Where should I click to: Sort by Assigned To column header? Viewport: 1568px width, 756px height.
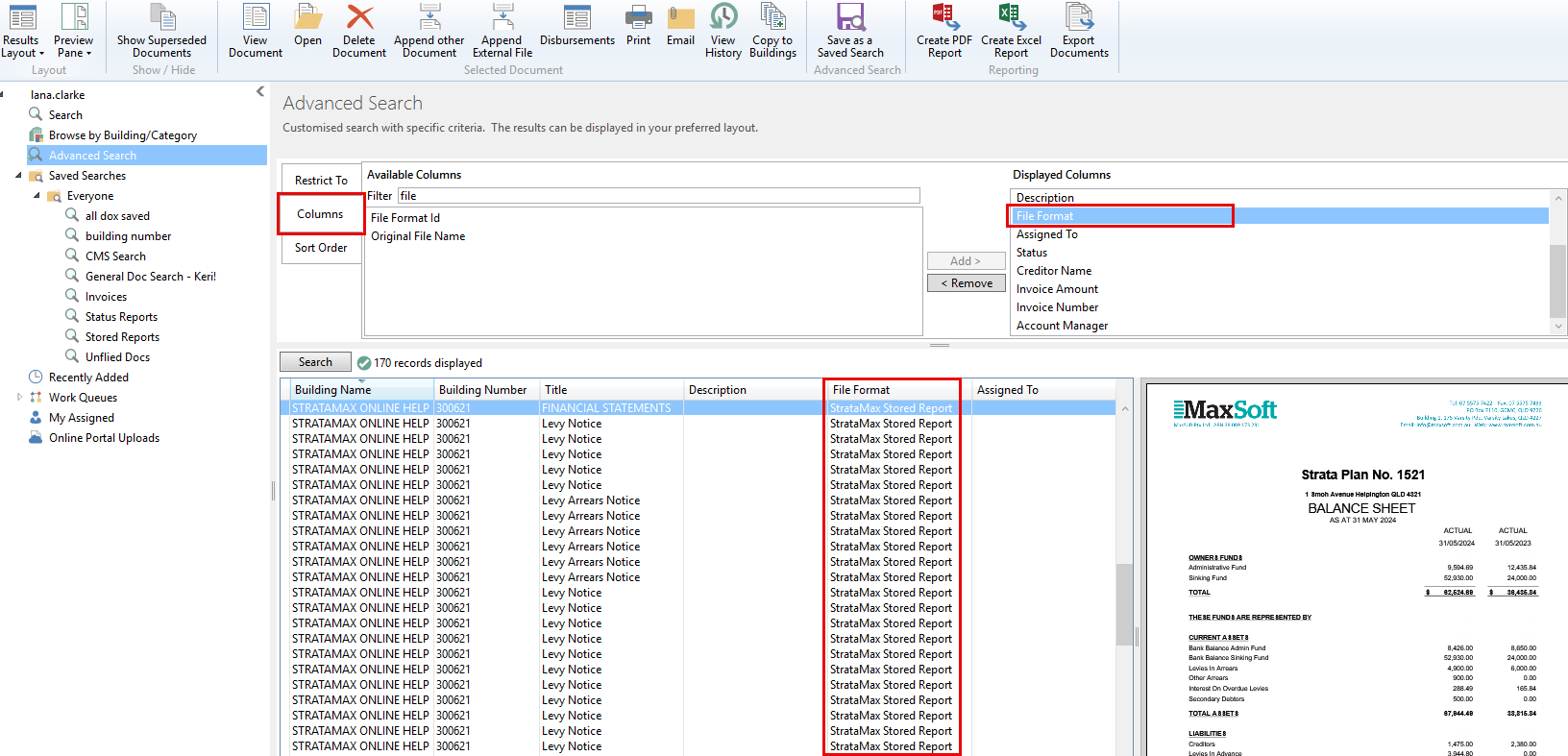(x=1043, y=390)
